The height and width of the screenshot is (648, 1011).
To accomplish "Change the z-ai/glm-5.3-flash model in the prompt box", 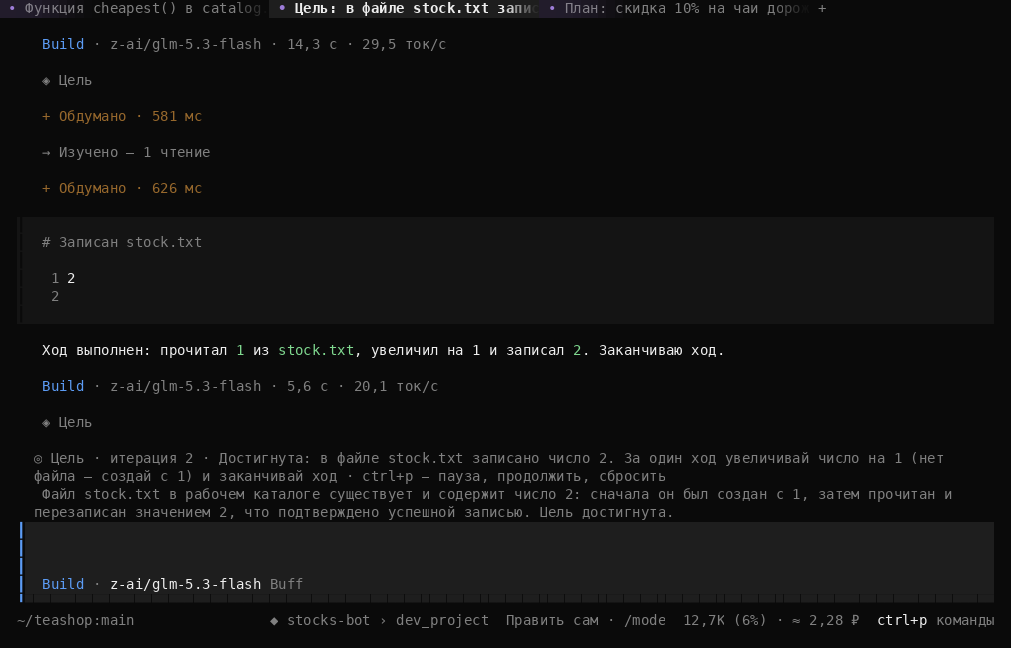I will click(186, 584).
